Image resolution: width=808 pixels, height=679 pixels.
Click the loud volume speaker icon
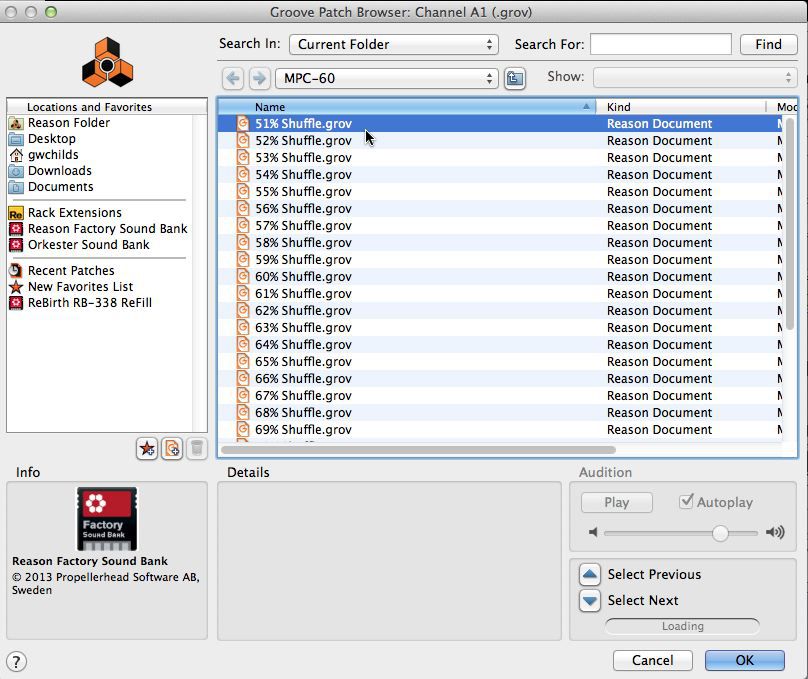[x=775, y=532]
